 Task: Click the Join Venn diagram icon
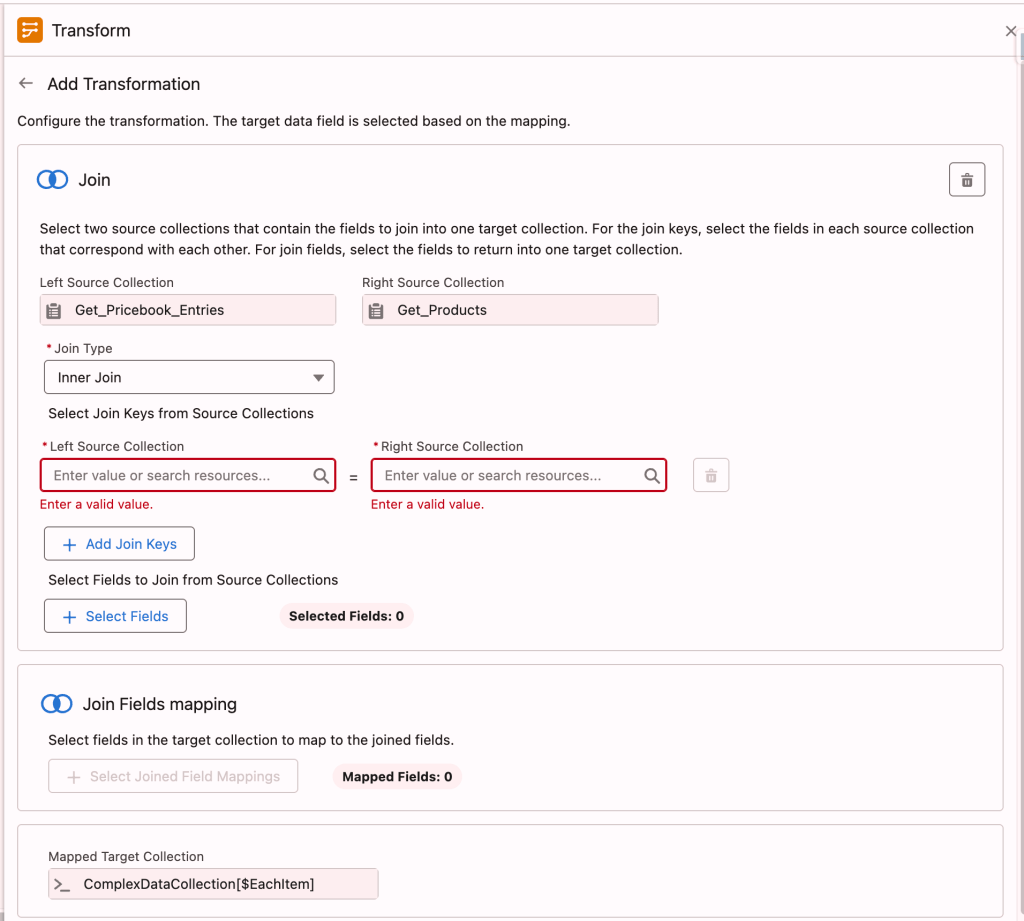point(52,179)
